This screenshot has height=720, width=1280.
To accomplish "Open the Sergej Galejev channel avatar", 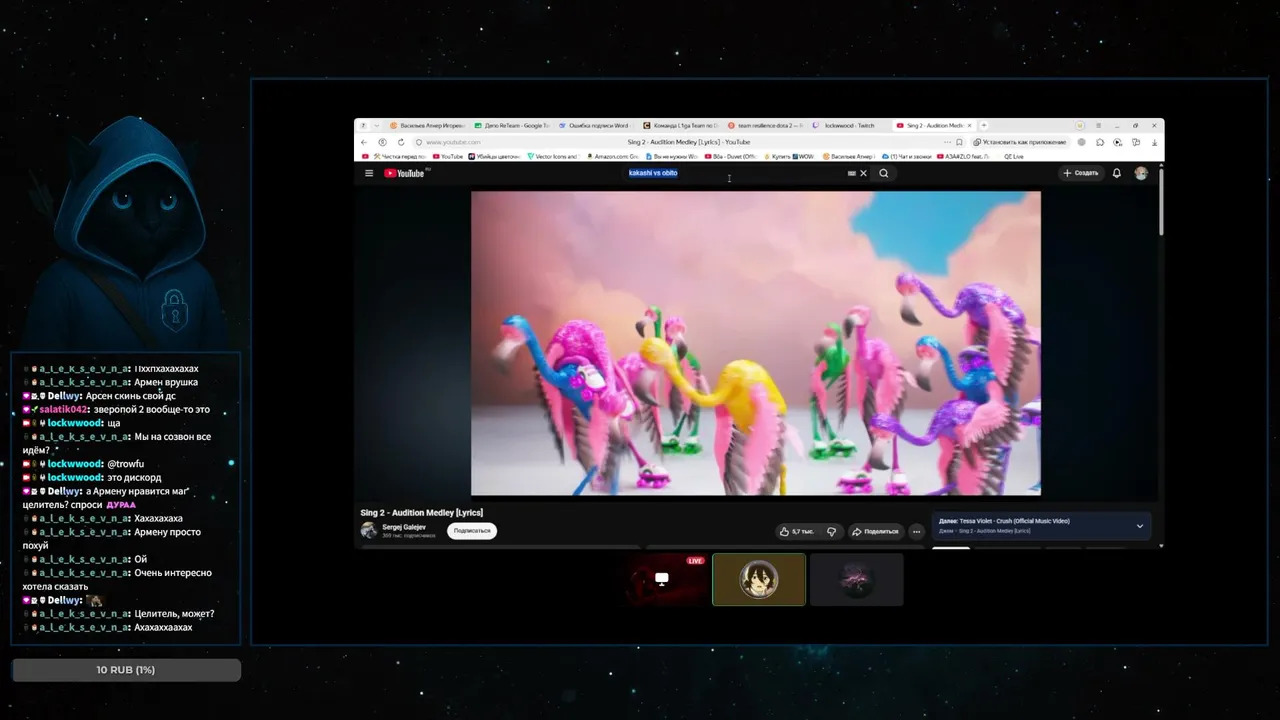I will pos(369,530).
